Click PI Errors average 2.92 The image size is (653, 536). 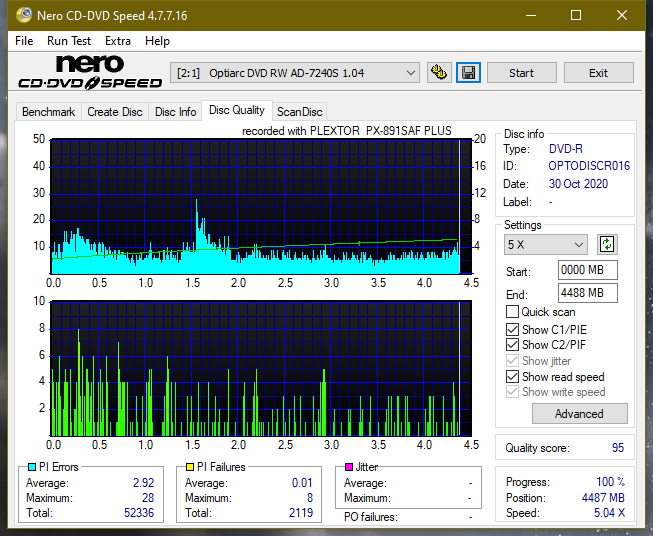pos(143,483)
